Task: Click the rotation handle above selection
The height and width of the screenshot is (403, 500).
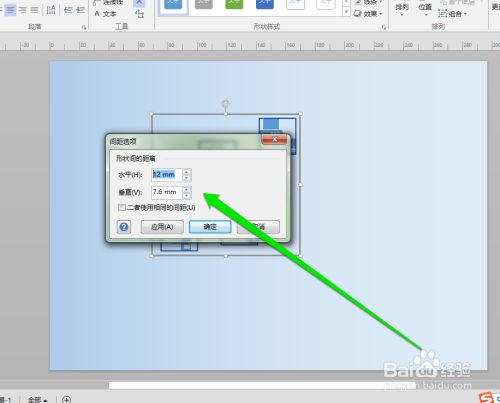Action: point(226,103)
